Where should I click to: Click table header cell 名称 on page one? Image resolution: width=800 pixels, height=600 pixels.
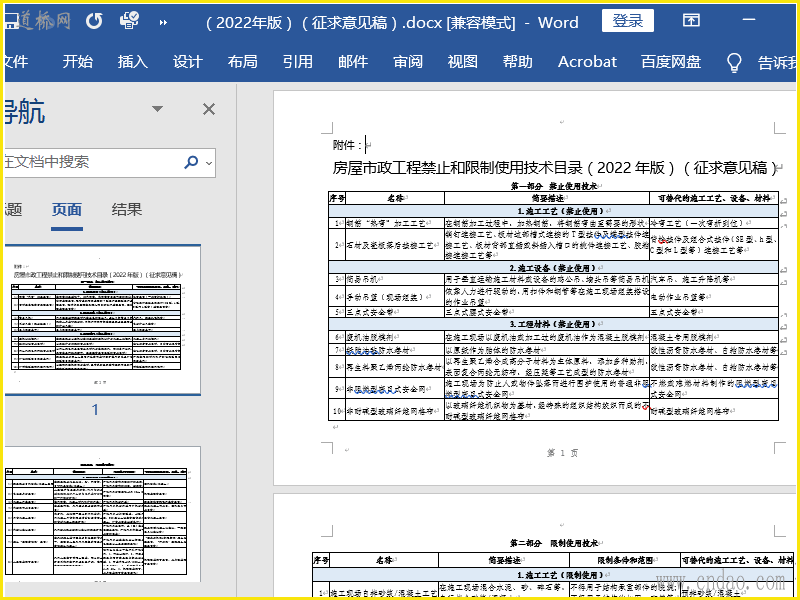395,198
